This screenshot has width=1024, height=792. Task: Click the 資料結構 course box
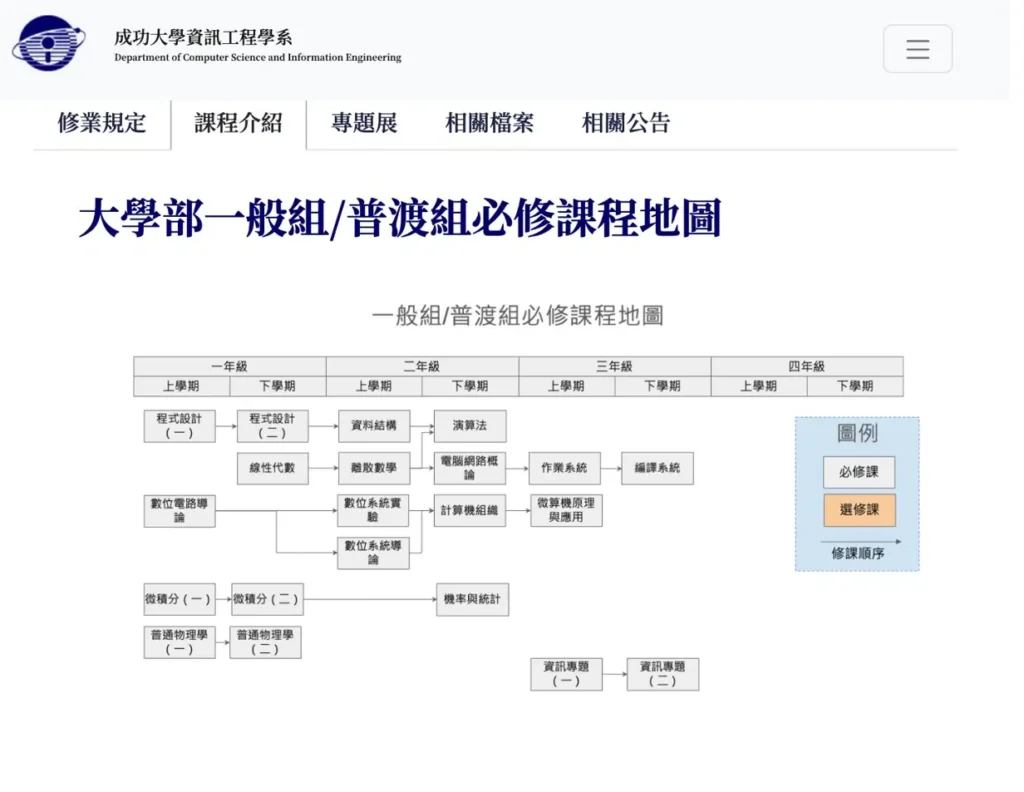point(374,426)
